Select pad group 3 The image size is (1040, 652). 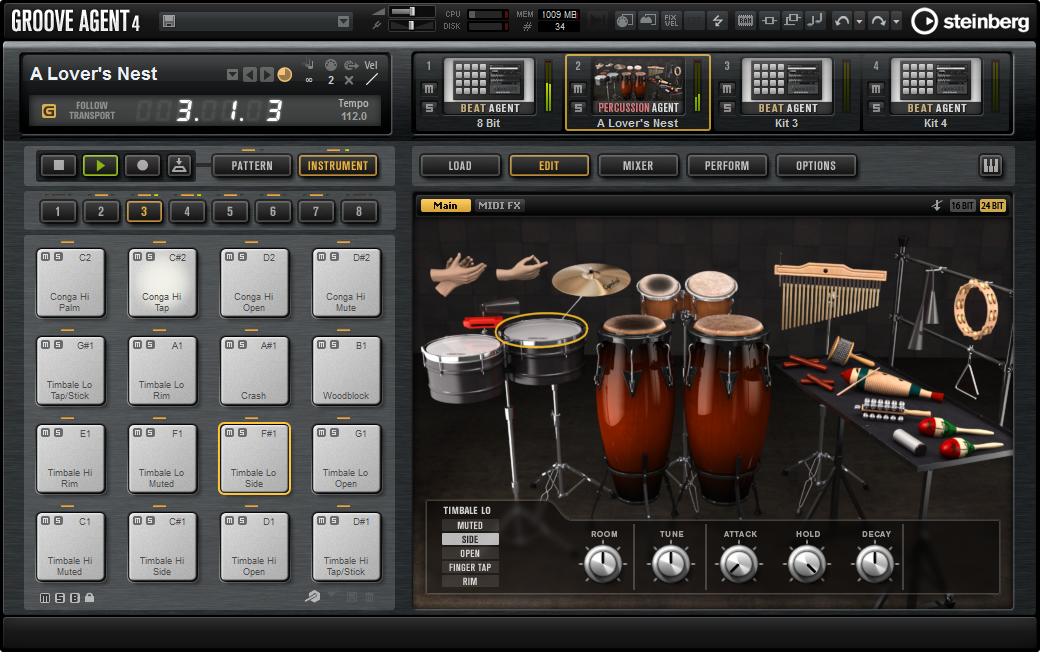(144, 212)
